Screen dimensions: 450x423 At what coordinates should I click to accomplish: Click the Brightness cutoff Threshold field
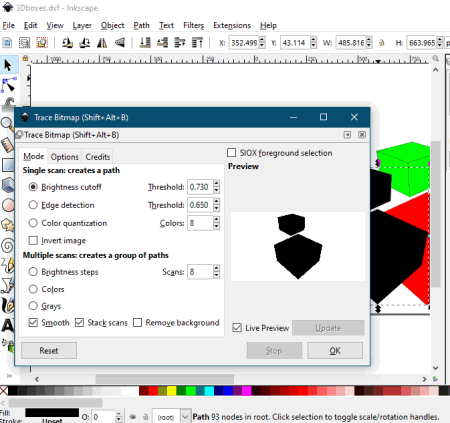pos(200,187)
